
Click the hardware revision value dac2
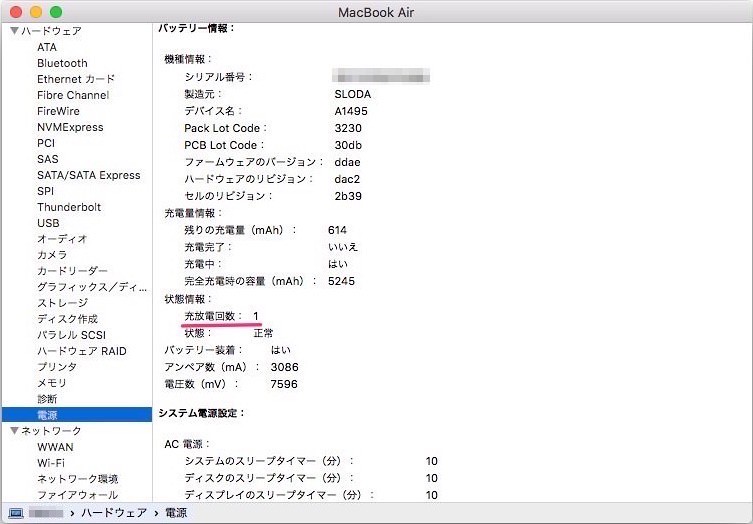[347, 179]
